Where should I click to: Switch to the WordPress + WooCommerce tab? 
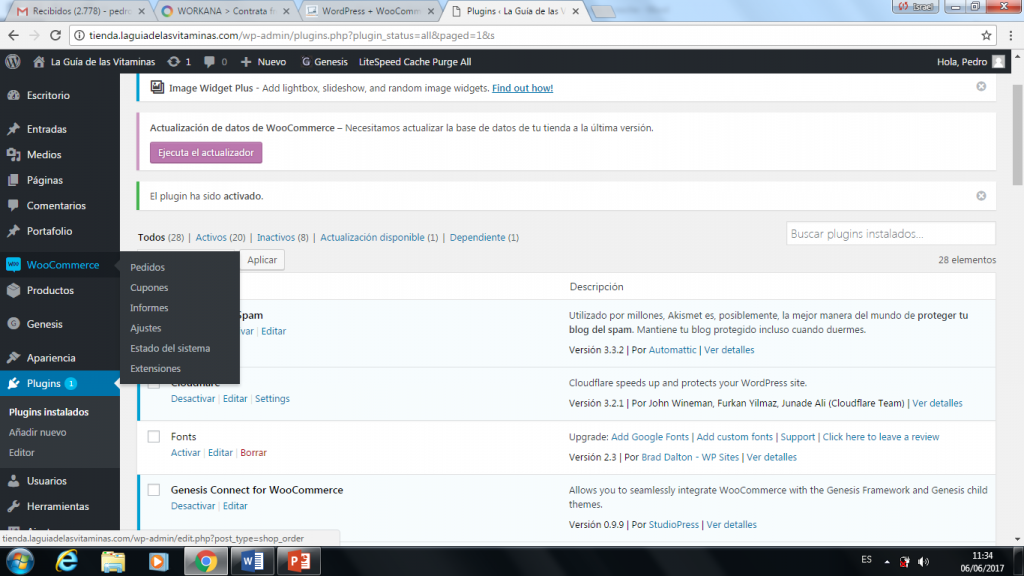click(371, 11)
